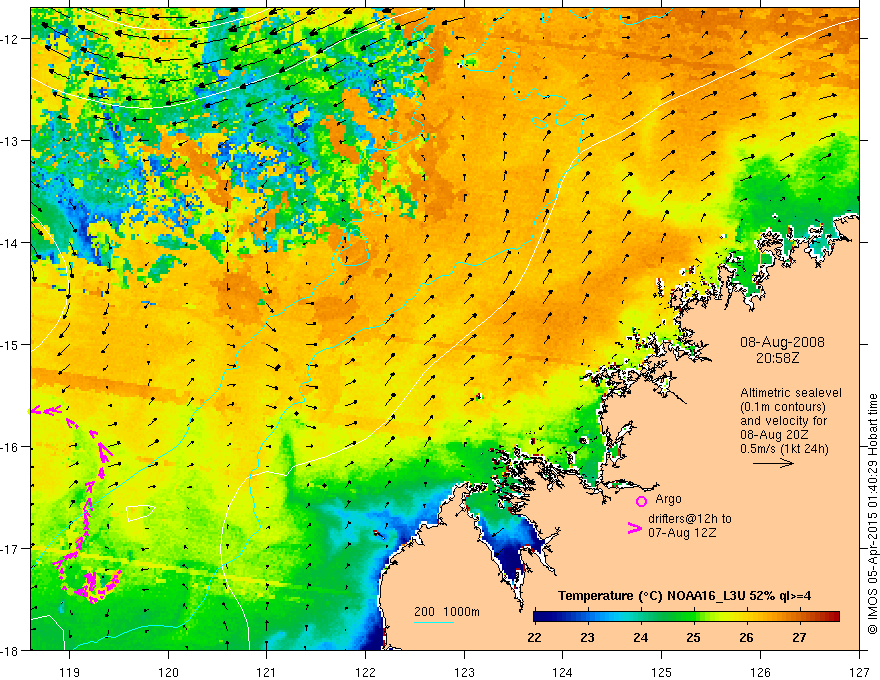The image size is (880, 680).
Task: Click latitude axis label -14
Action: coord(11,243)
